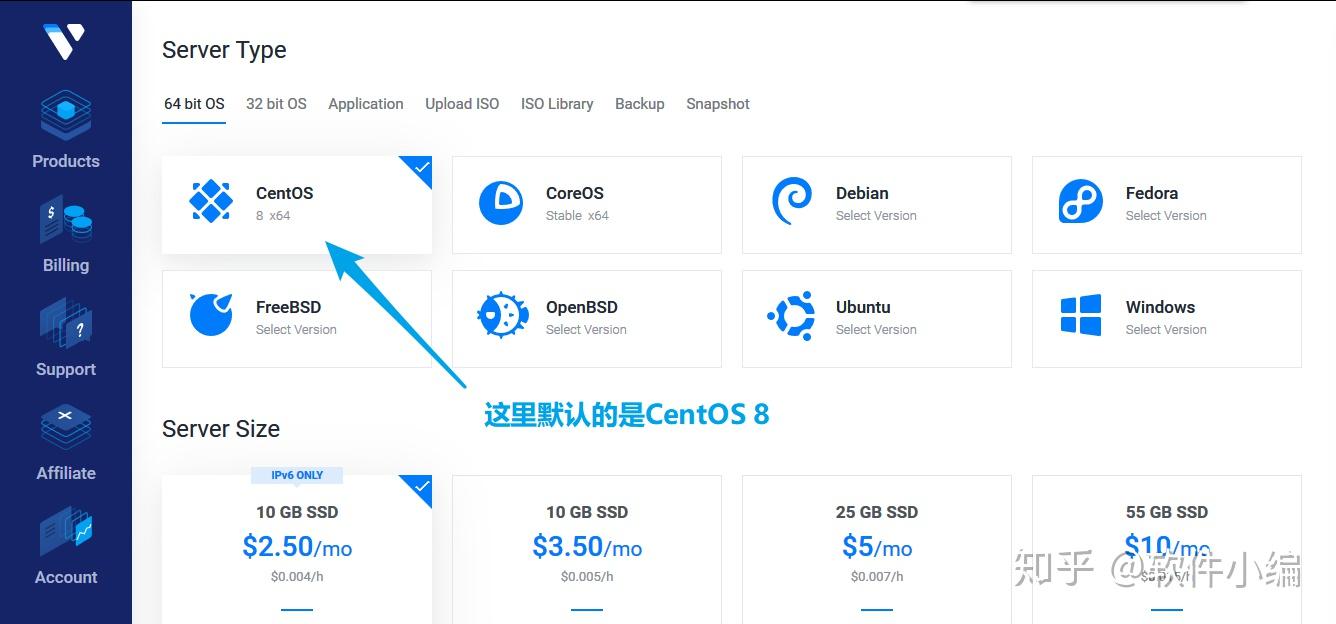Click the OpenBSD pufferfish icon
Image resolution: width=1336 pixels, height=624 pixels.
[x=502, y=315]
